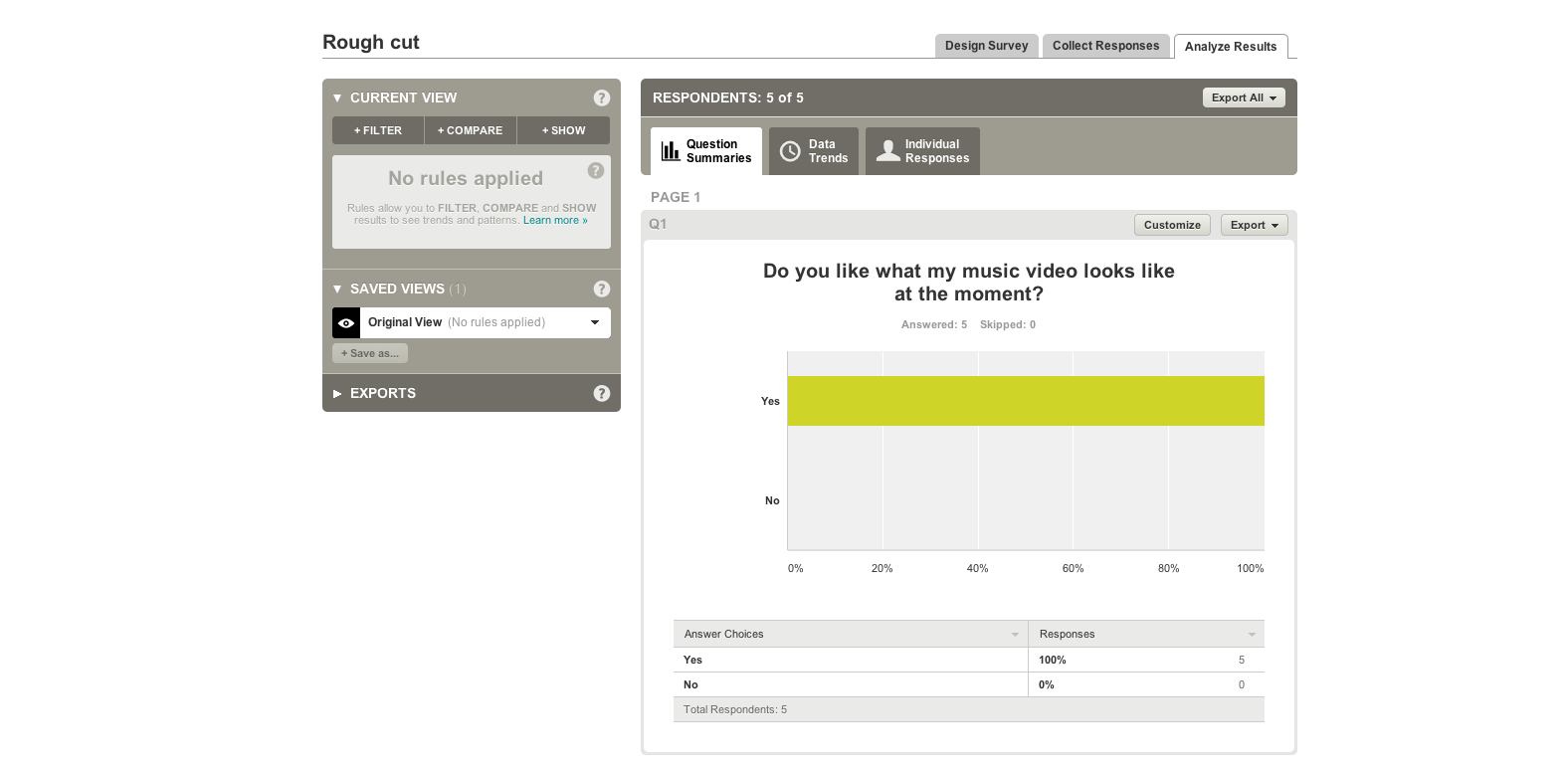
Task: Sort by the Responses column header
Action: pyautogui.click(x=1145, y=634)
